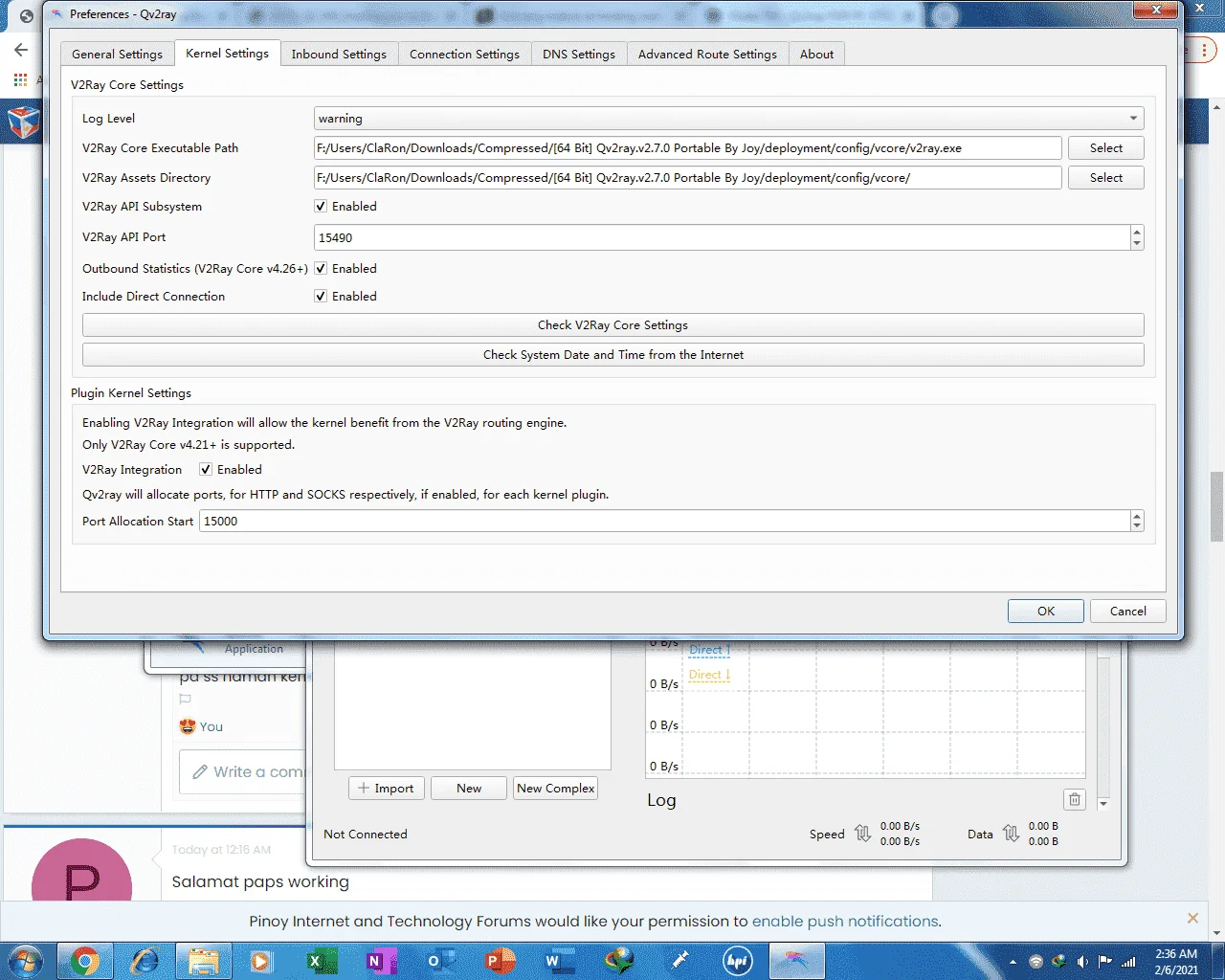The image size is (1225, 980).
Task: Decrease the Port Allocation Start value
Action: click(1137, 527)
